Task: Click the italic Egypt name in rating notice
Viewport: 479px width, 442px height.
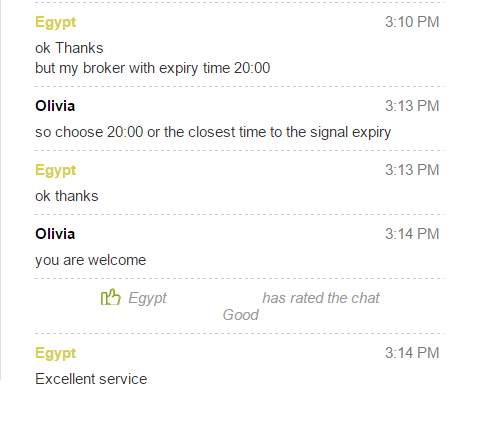Action: pyautogui.click(x=147, y=299)
